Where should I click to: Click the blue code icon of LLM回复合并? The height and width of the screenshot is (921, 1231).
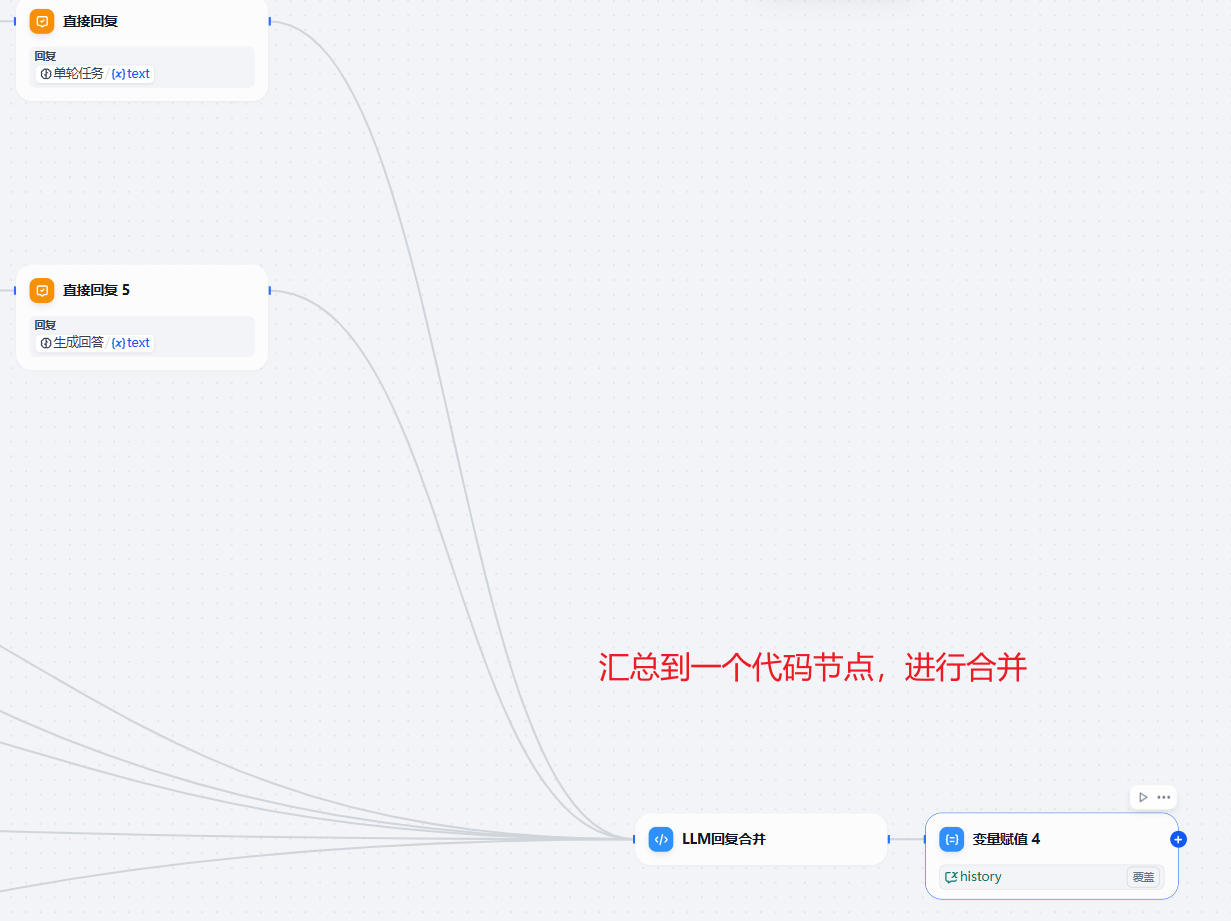[x=661, y=839]
